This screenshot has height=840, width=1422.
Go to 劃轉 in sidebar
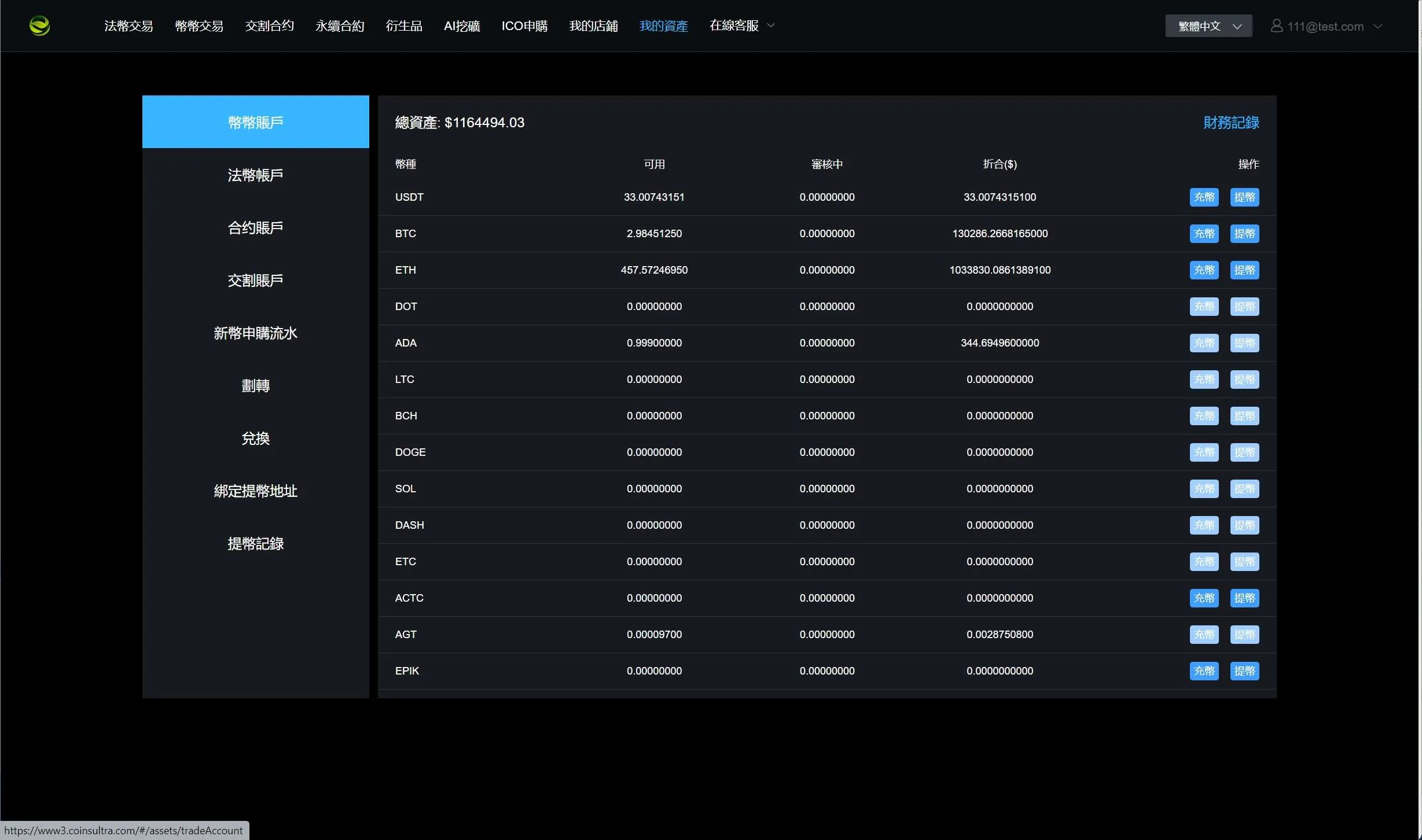pos(255,386)
